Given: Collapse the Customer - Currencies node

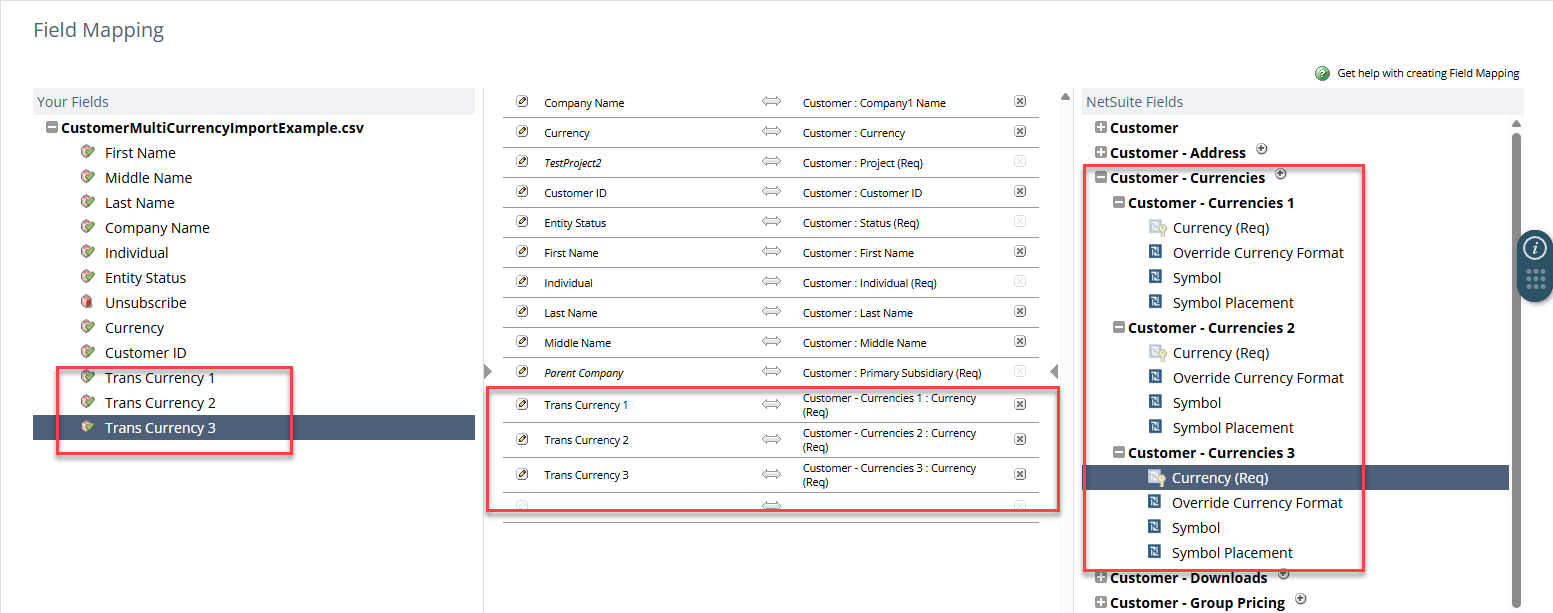Looking at the screenshot, I should pyautogui.click(x=1101, y=178).
